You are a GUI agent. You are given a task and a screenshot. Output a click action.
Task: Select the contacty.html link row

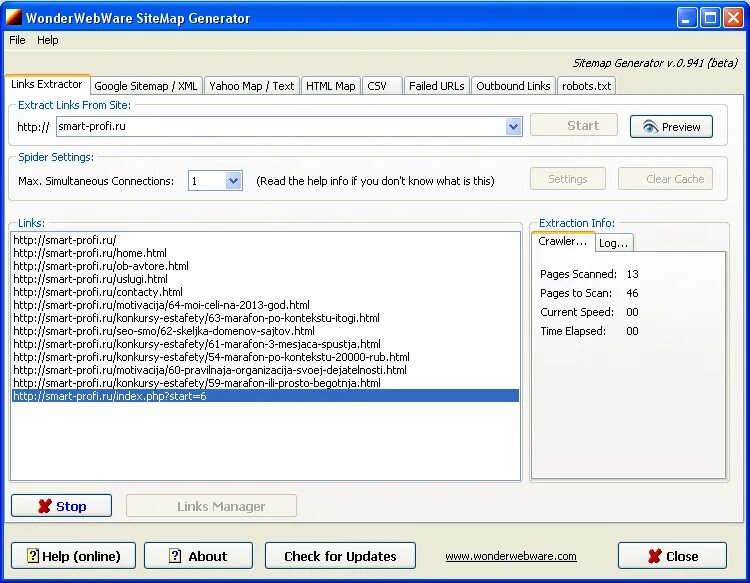coord(265,292)
